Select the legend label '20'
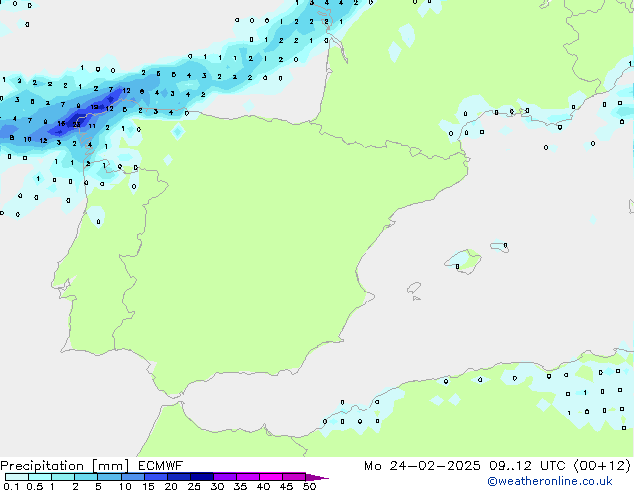The image size is (634, 490). tap(171, 486)
